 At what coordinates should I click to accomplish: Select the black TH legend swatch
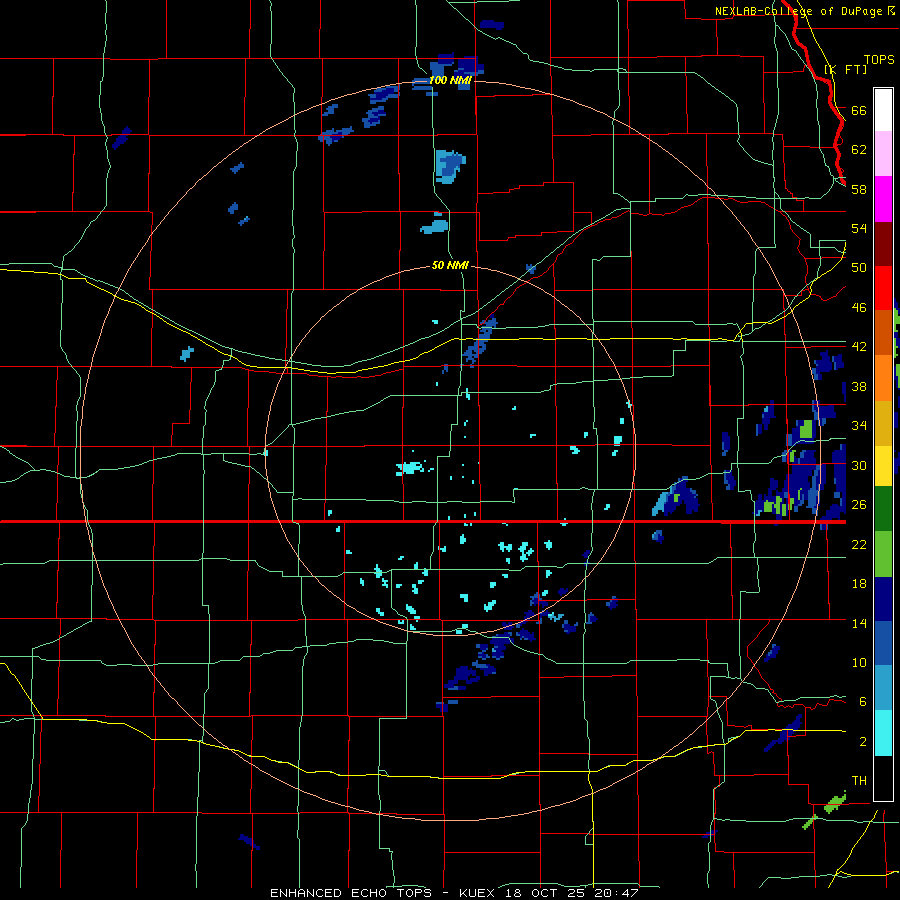tap(883, 778)
